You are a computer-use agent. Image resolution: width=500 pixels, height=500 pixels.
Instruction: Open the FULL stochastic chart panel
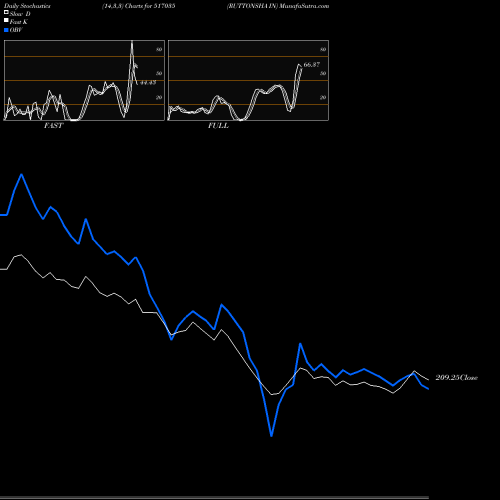point(248,80)
